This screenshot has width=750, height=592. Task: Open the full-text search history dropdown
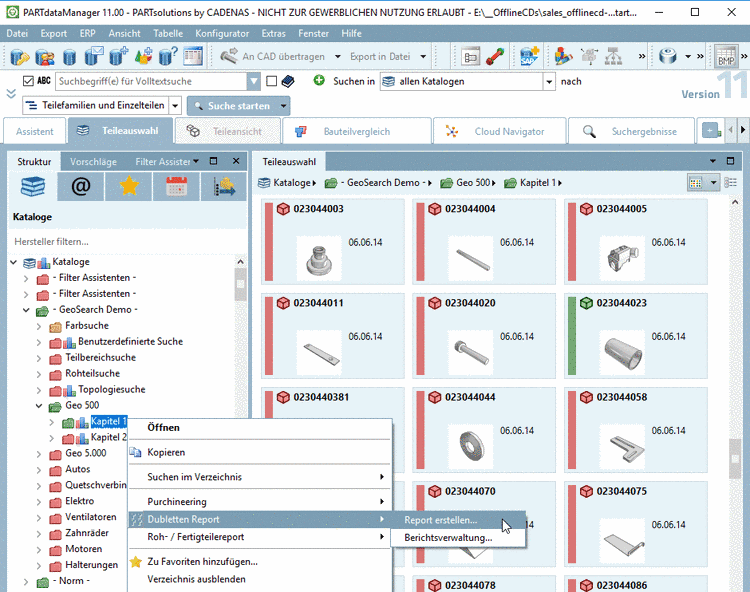click(x=254, y=81)
